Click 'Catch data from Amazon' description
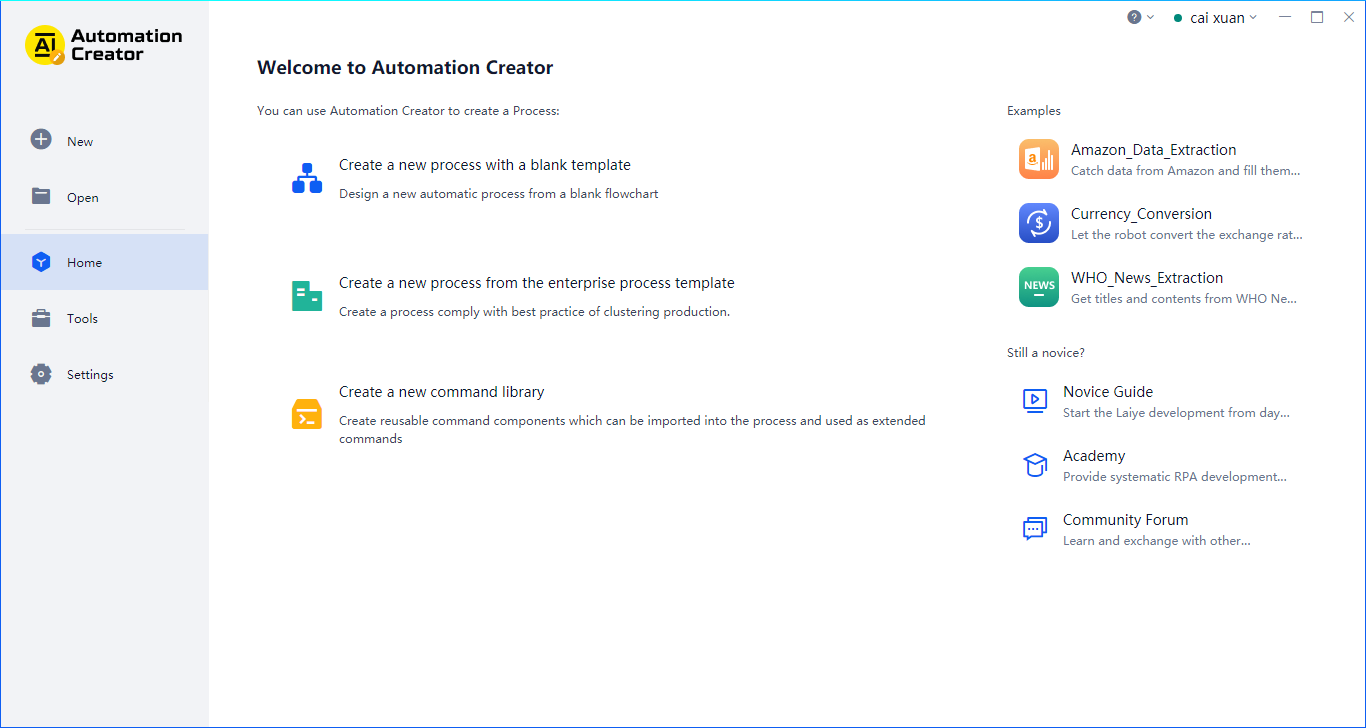This screenshot has height=728, width=1366. (x=1186, y=171)
